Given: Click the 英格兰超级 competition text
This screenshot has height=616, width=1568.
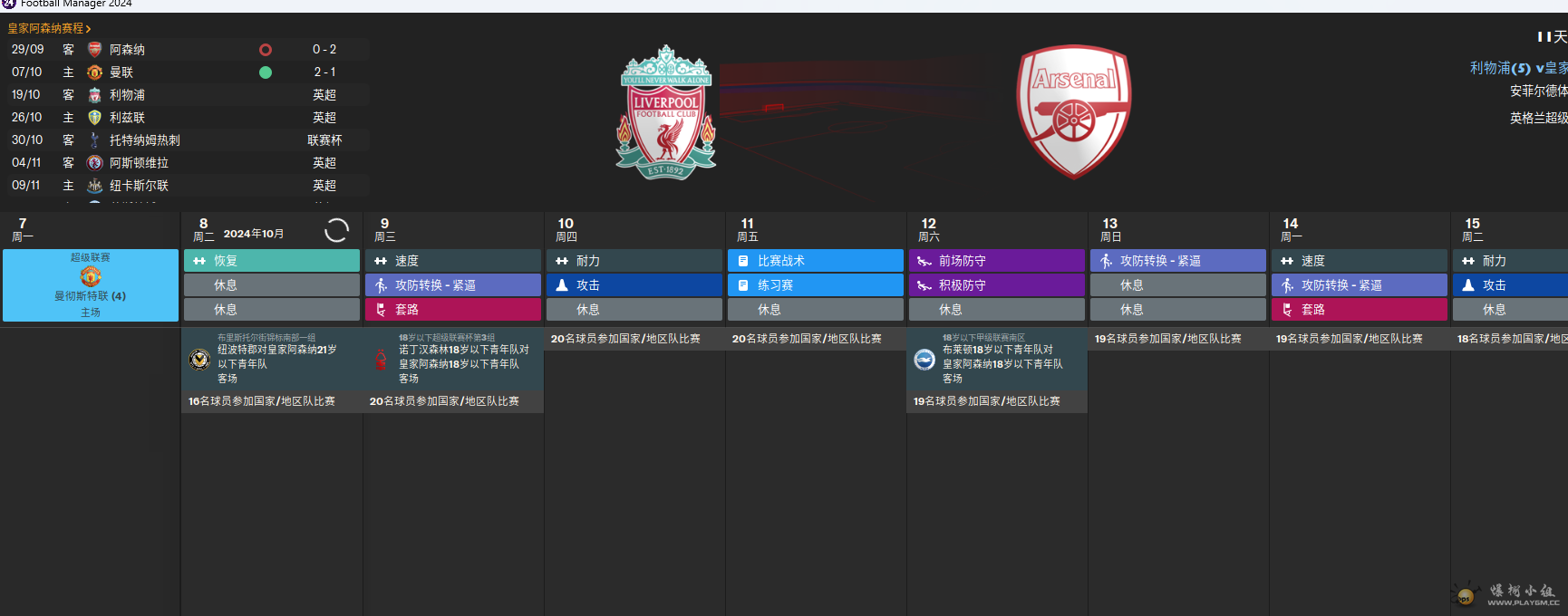Looking at the screenshot, I should pos(1538,118).
